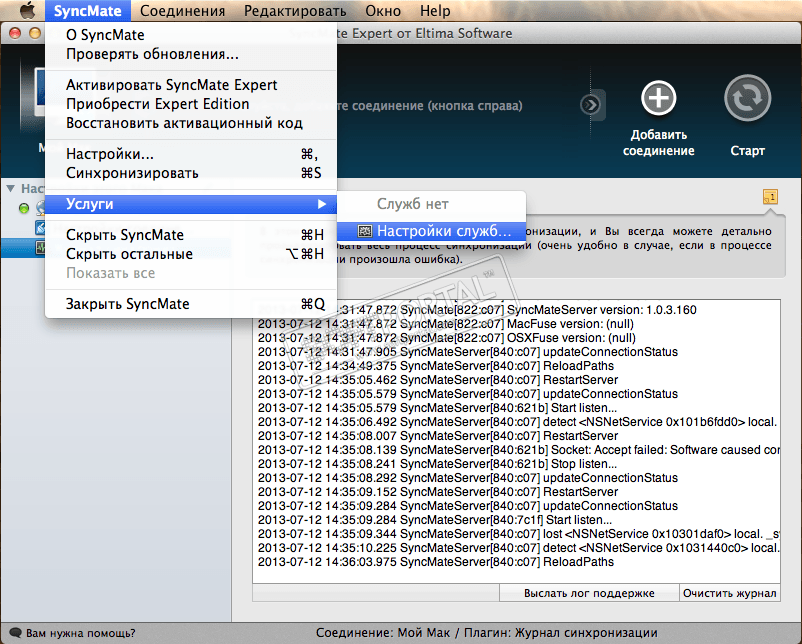Screen dimensions: 802x644
Task: Click log line 'Socket: Accept failed'
Action: click(x=519, y=450)
